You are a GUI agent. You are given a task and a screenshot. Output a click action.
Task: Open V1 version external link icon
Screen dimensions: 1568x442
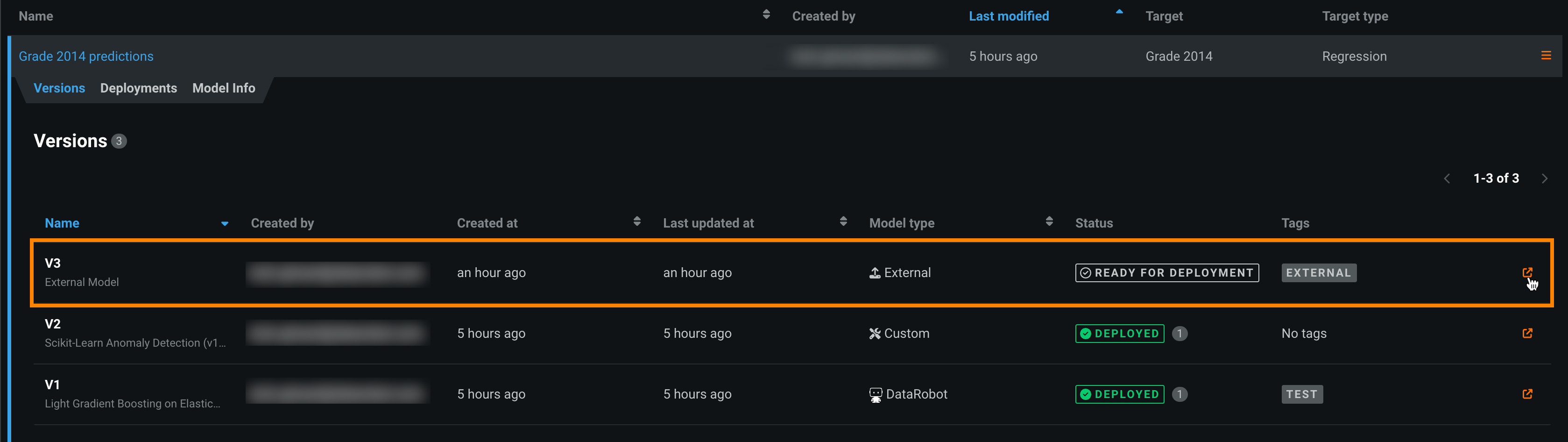click(1526, 394)
